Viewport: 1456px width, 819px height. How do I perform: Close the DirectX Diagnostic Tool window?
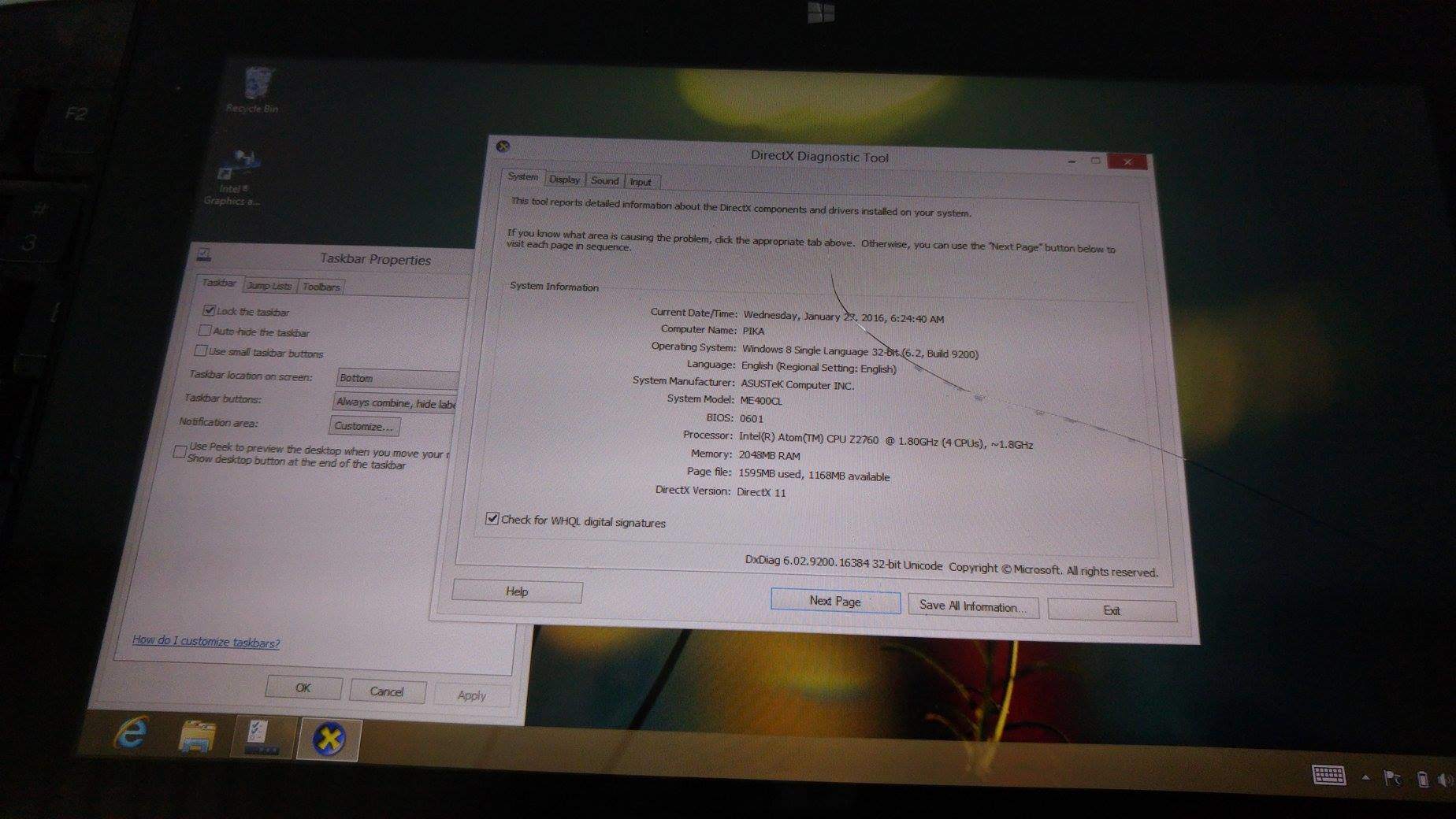[x=1127, y=161]
